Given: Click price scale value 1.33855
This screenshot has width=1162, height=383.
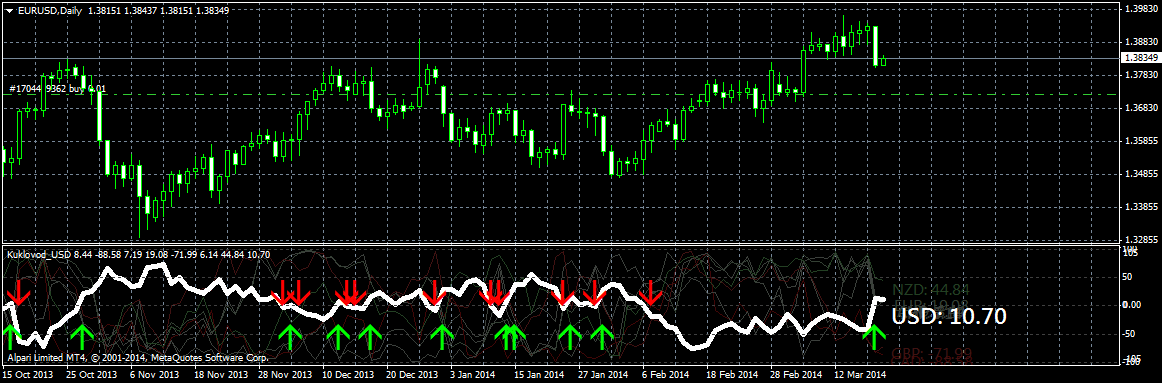Looking at the screenshot, I should coord(1142,207).
